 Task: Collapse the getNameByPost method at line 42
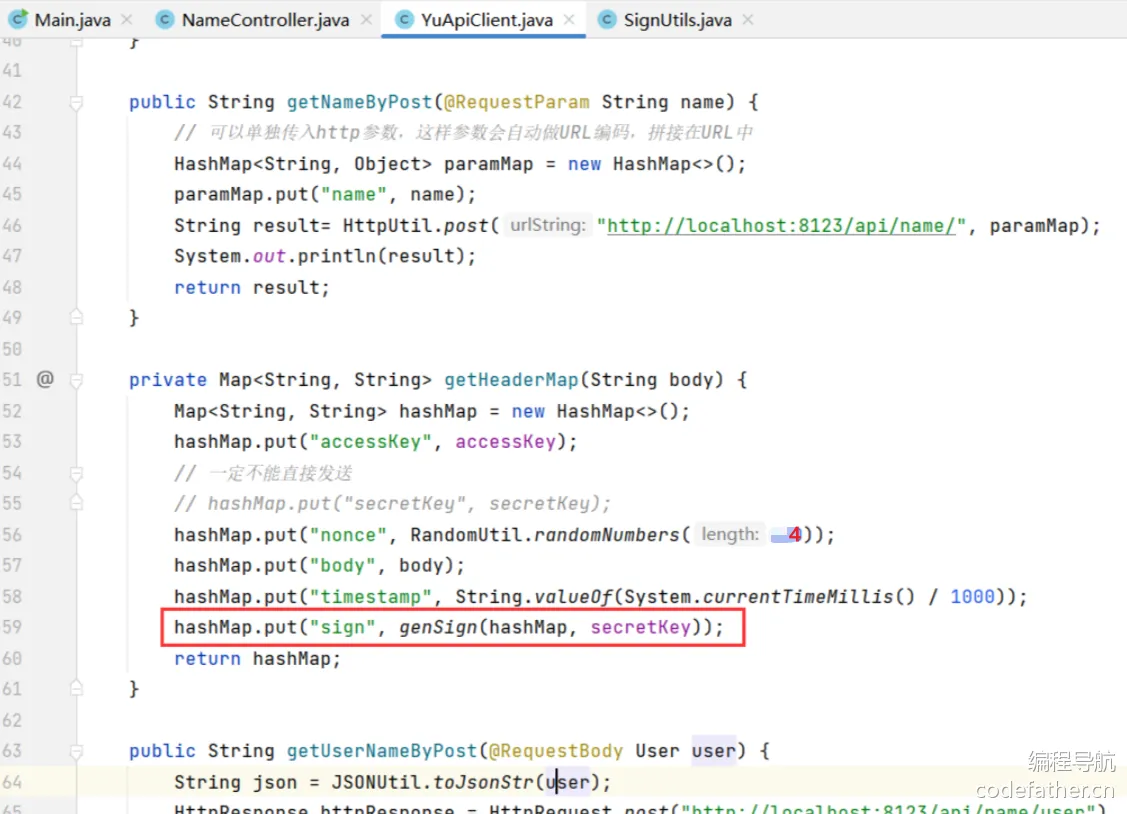pyautogui.click(x=76, y=103)
